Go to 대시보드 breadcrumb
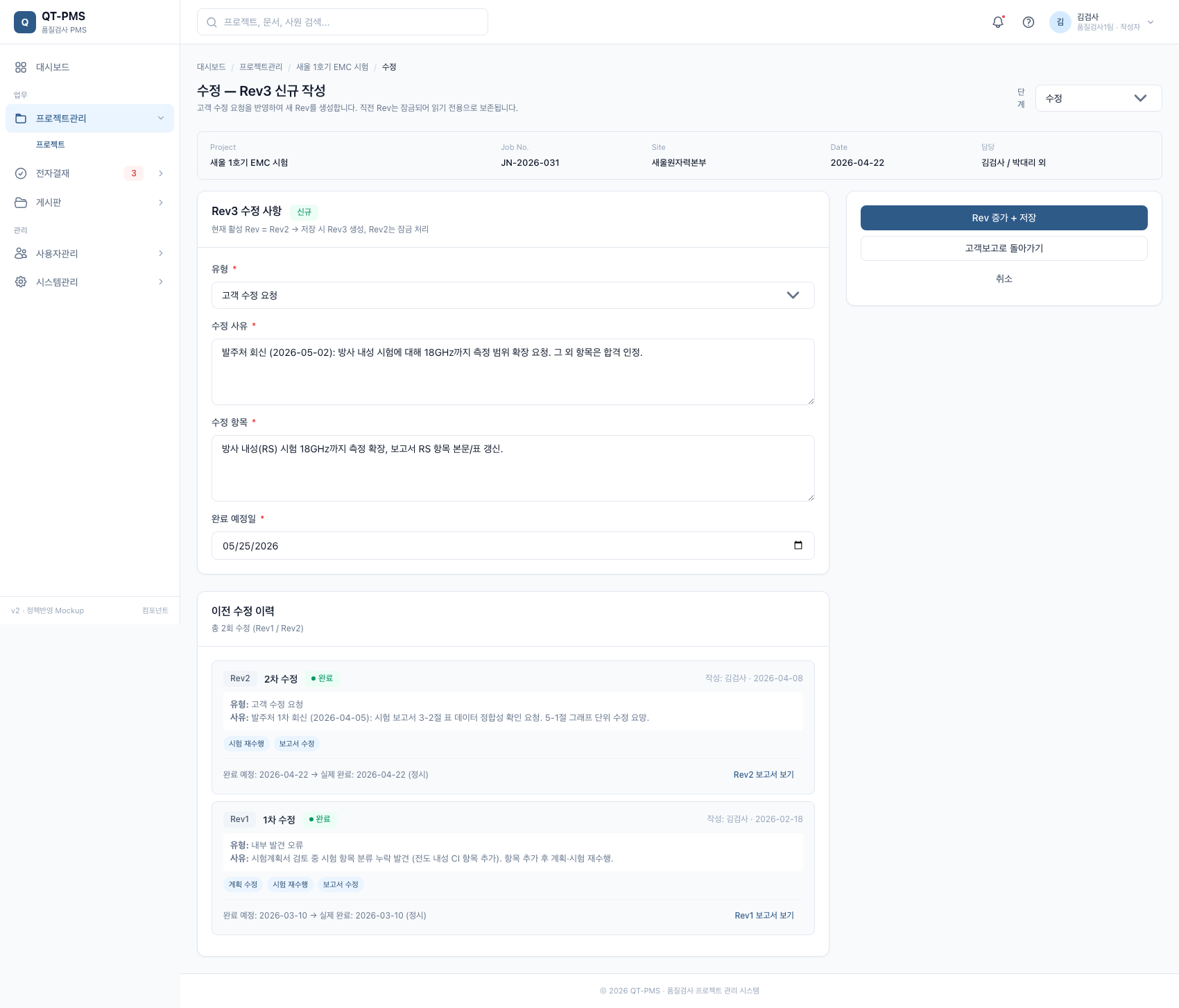 (x=212, y=67)
